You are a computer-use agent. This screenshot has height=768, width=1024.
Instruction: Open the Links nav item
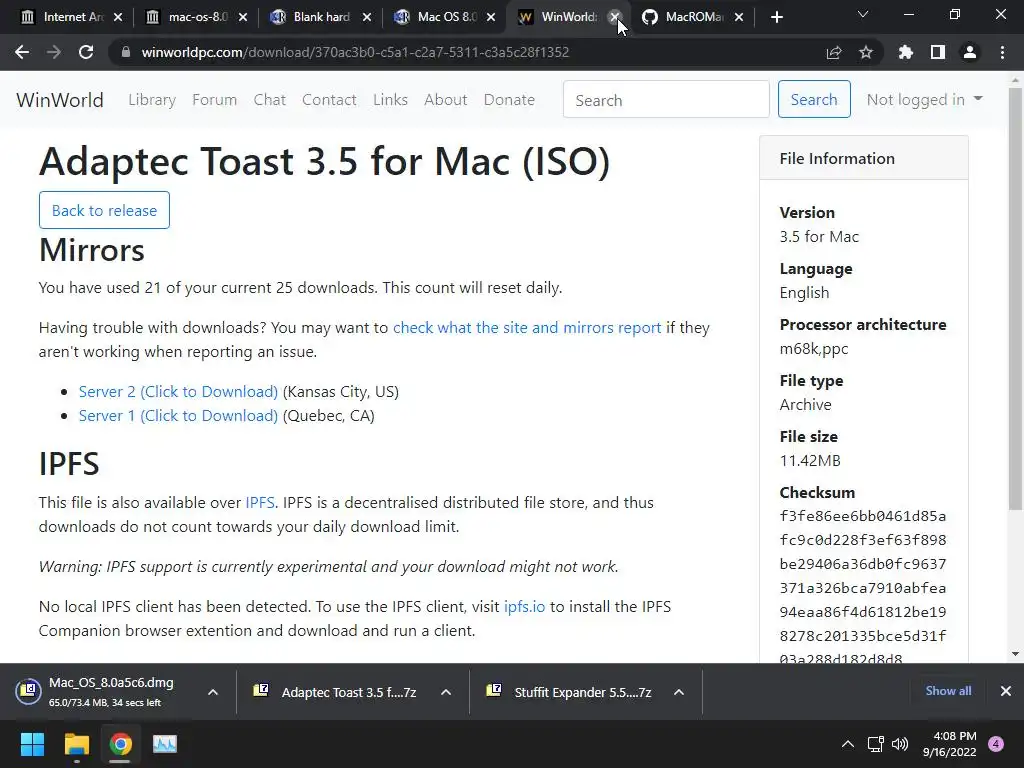point(391,100)
